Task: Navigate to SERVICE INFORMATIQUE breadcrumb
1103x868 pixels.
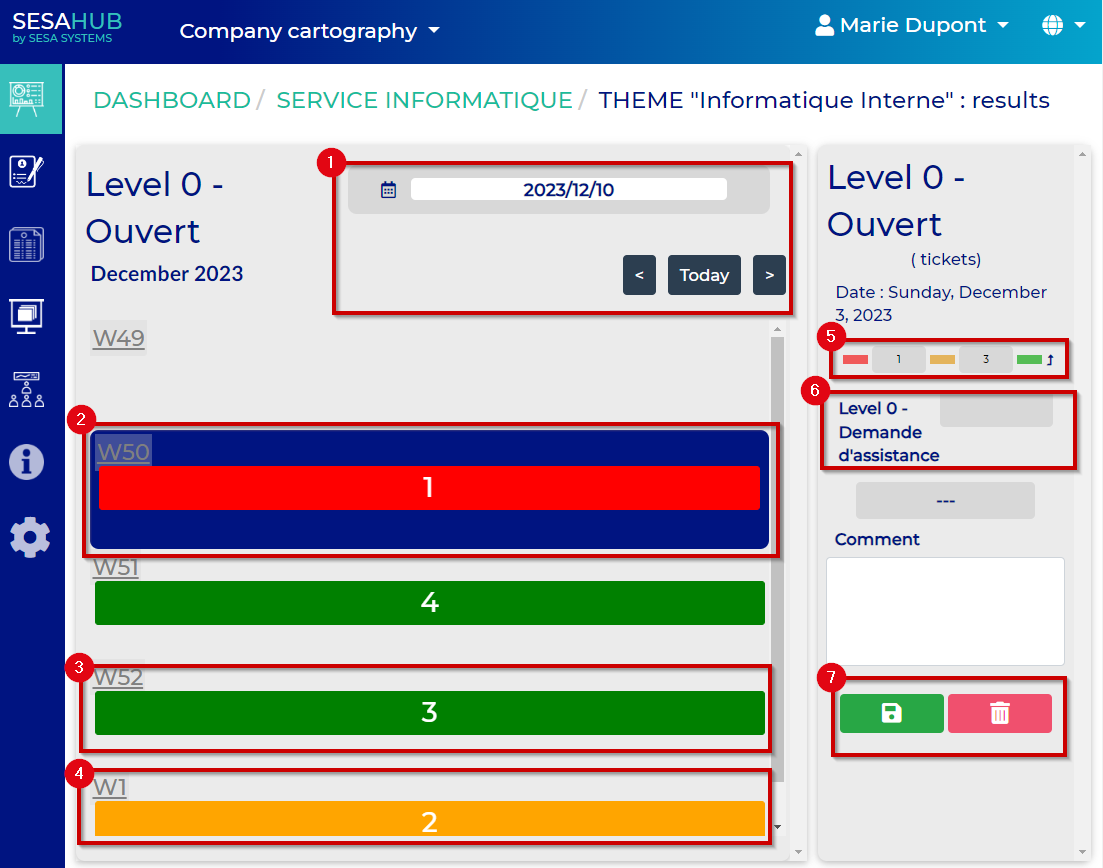Action: point(424,100)
